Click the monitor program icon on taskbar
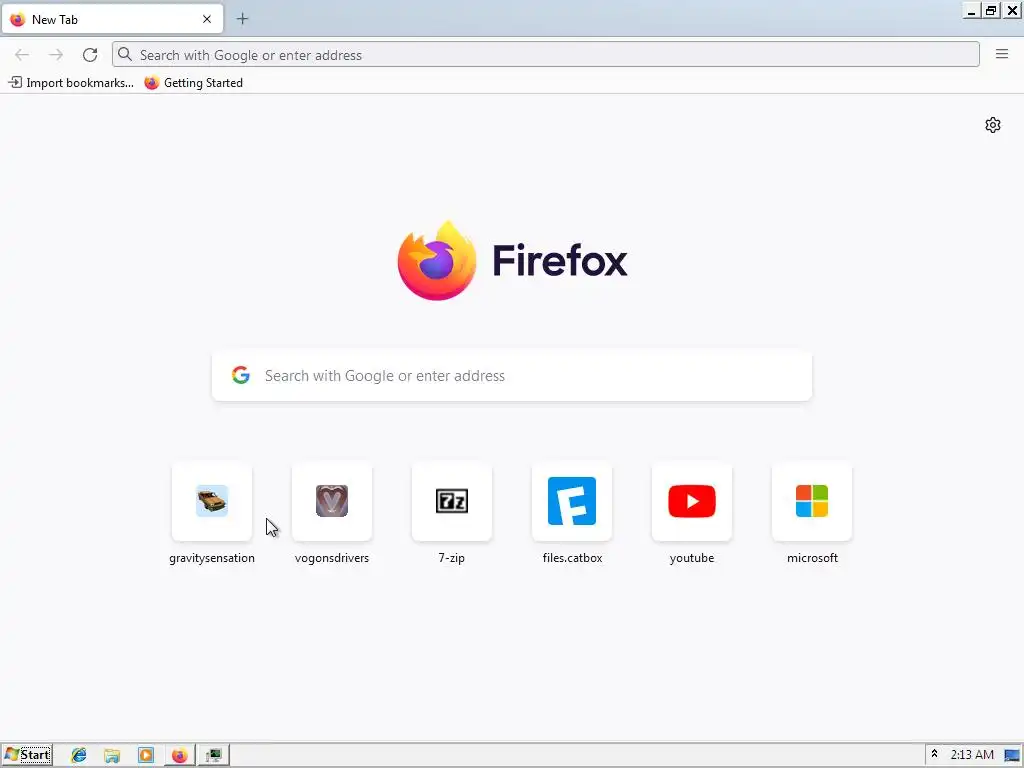The width and height of the screenshot is (1024, 768). click(x=213, y=756)
